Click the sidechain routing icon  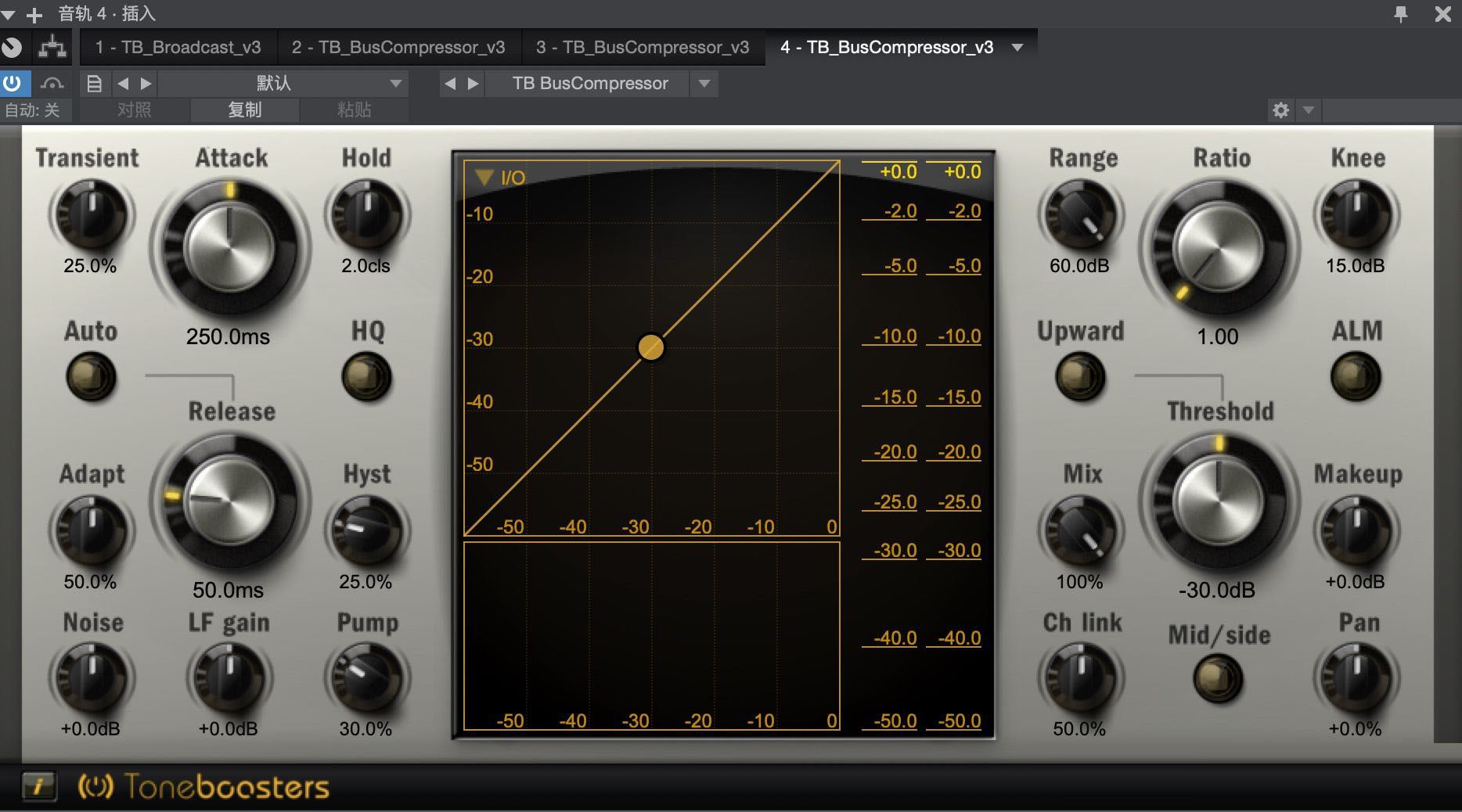(x=52, y=47)
